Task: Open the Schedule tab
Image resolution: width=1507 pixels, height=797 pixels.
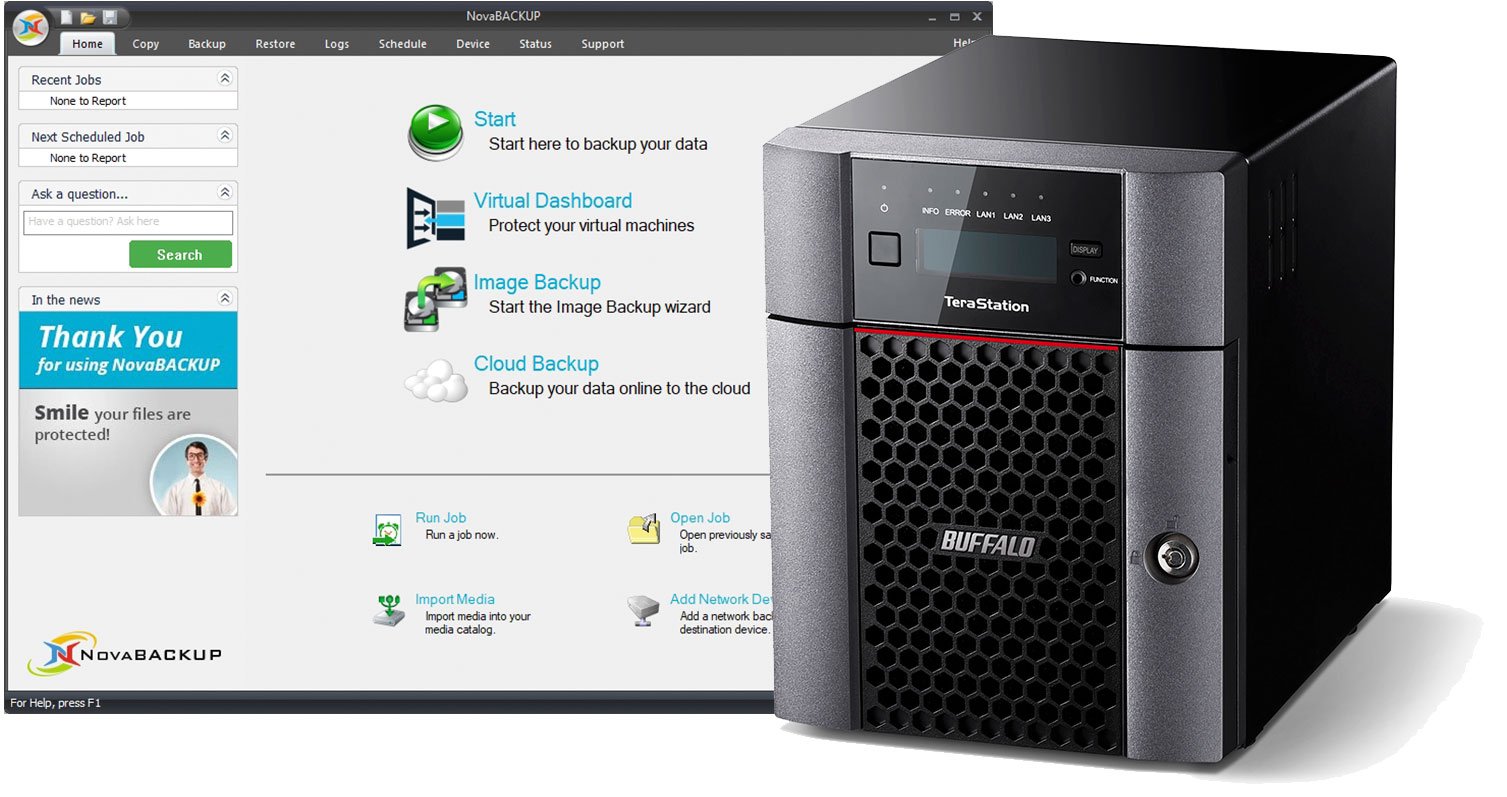Action: [x=402, y=44]
